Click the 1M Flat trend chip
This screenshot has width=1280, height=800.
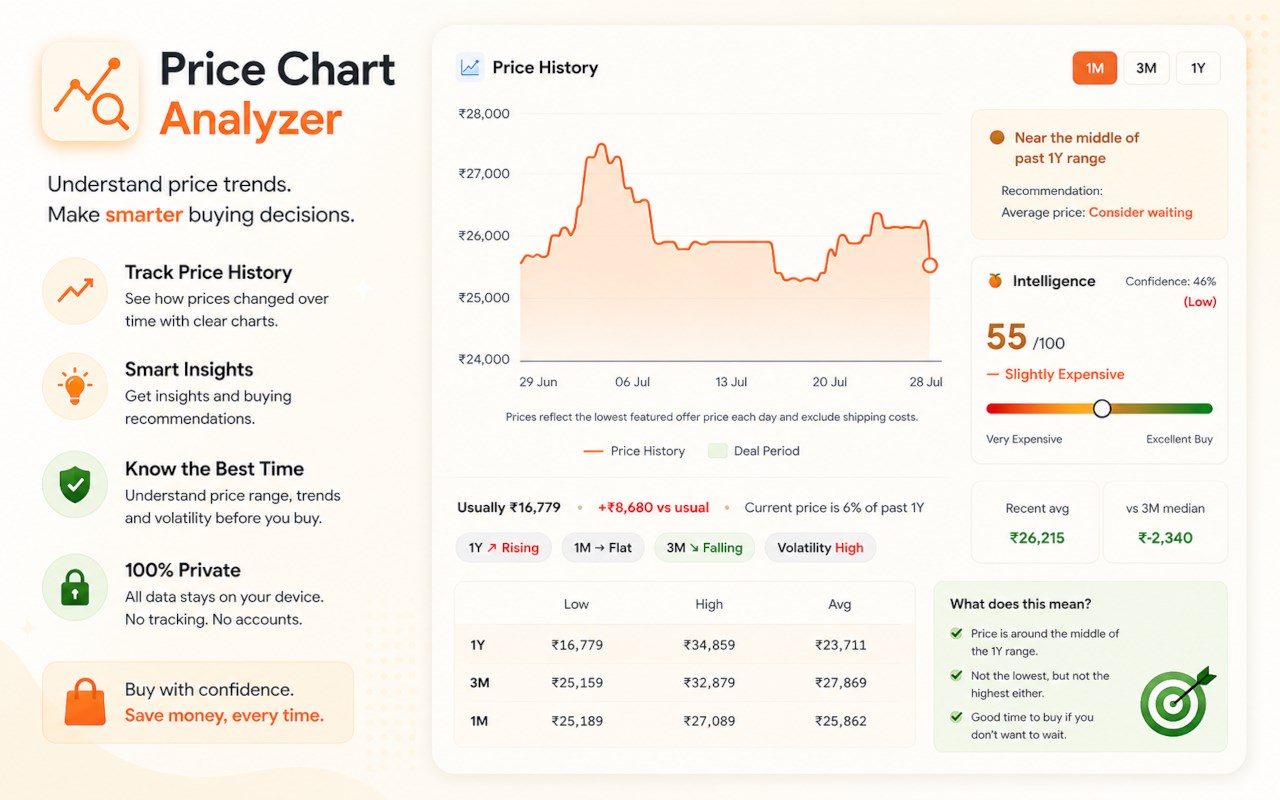602,548
